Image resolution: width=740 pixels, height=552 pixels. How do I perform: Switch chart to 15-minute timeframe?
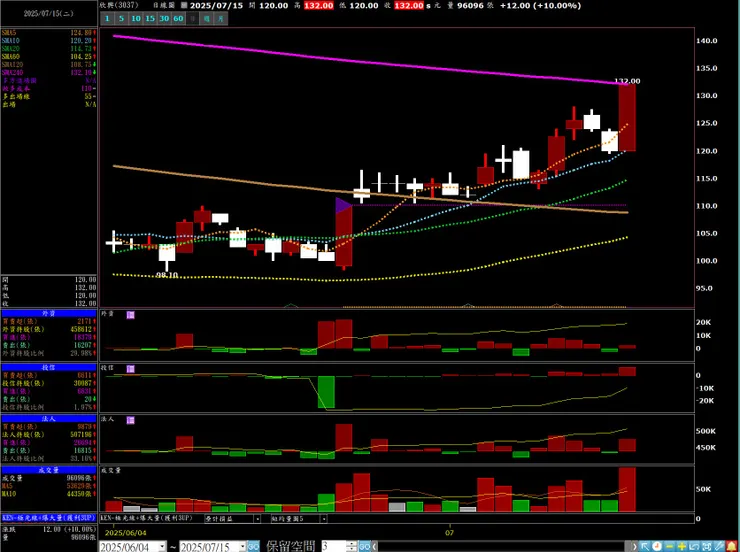coord(150,18)
